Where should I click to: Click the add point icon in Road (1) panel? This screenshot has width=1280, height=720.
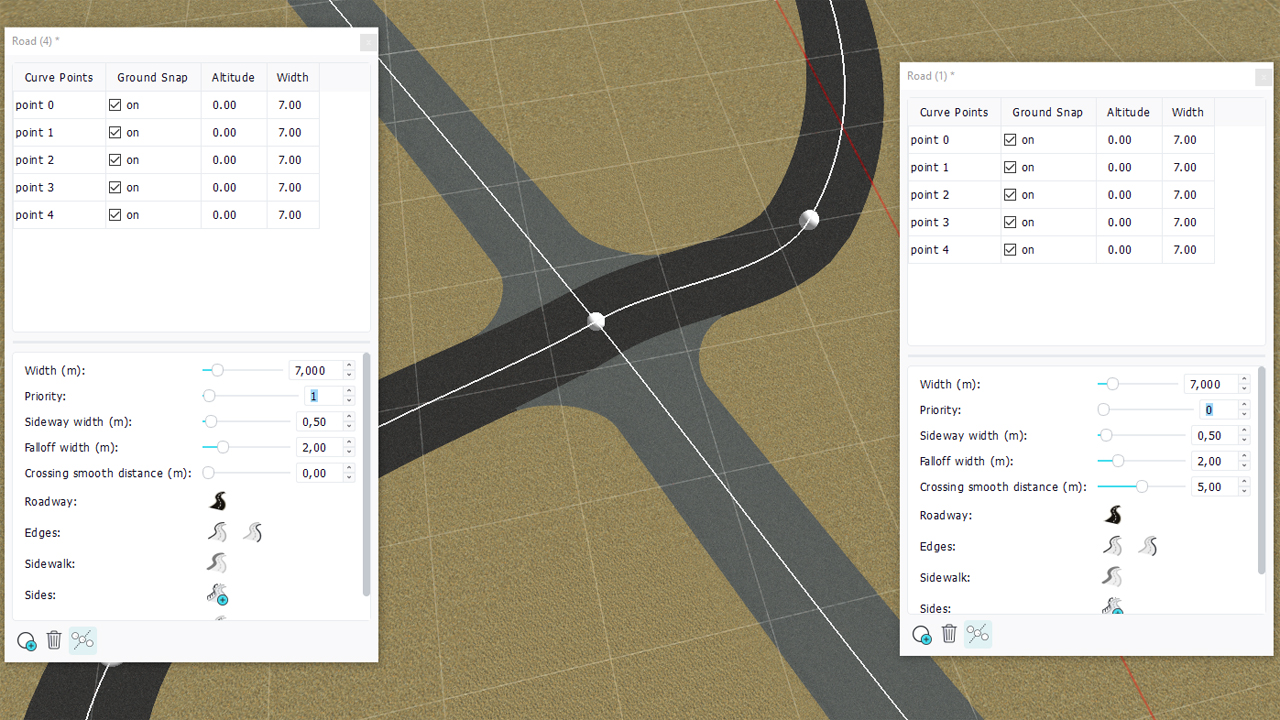point(922,634)
